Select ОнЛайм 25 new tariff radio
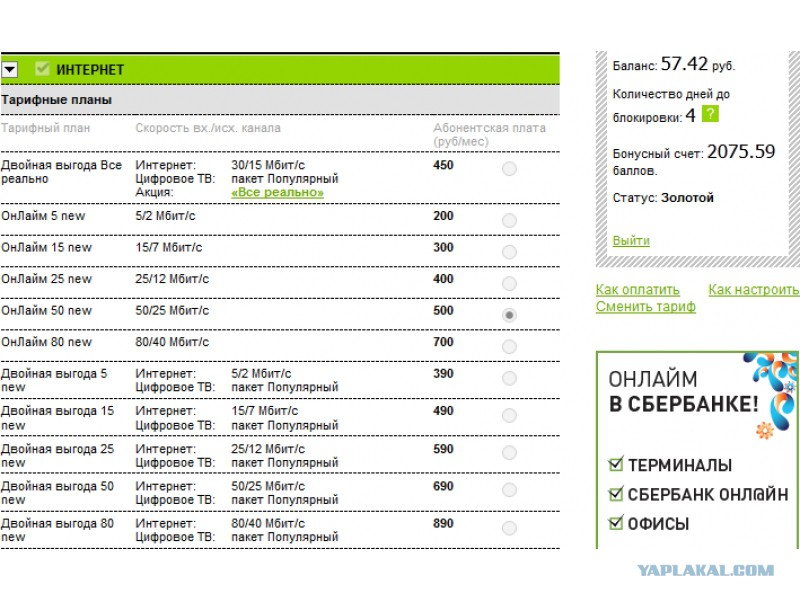This screenshot has height=600, width=800. 509,284
